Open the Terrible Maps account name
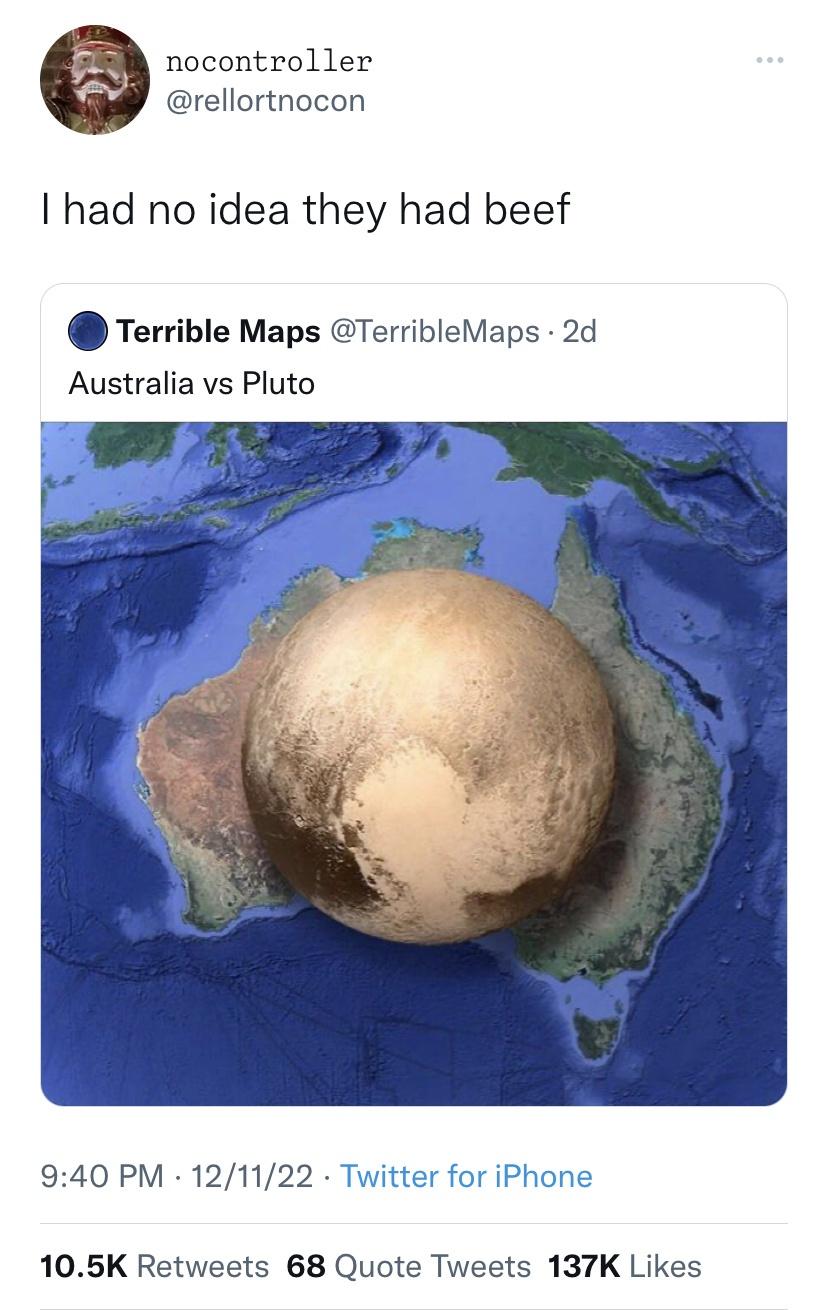Screen dimensions: 828x1310 pos(219,331)
